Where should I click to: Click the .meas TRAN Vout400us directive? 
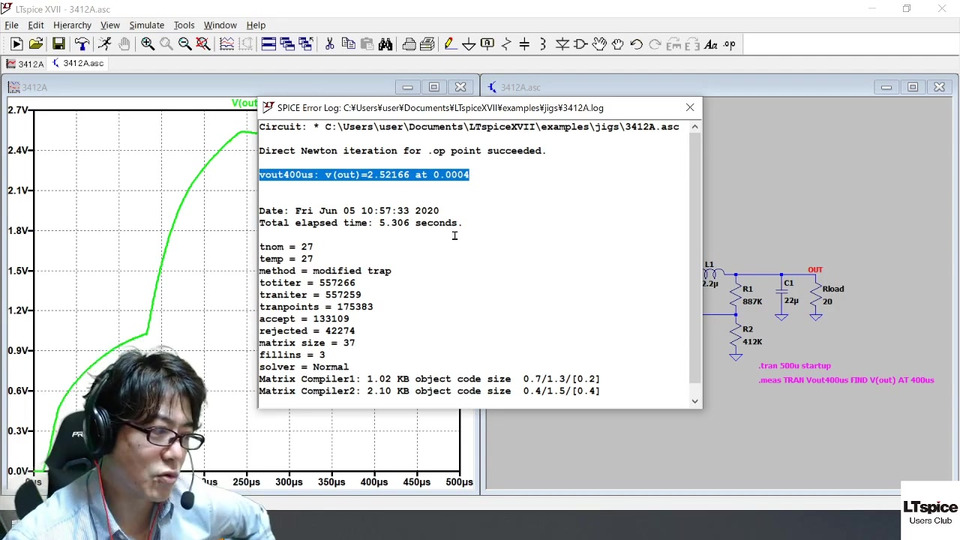[x=846, y=380]
